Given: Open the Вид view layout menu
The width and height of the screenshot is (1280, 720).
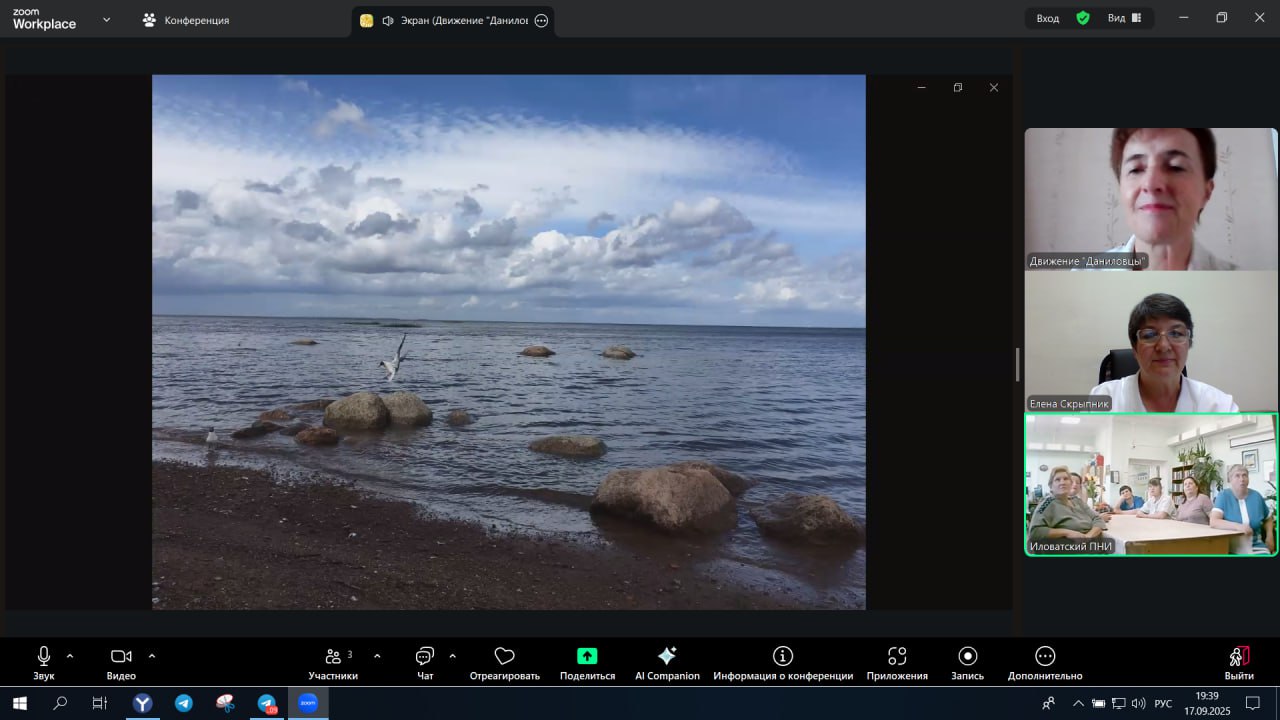Looking at the screenshot, I should 1124,18.
